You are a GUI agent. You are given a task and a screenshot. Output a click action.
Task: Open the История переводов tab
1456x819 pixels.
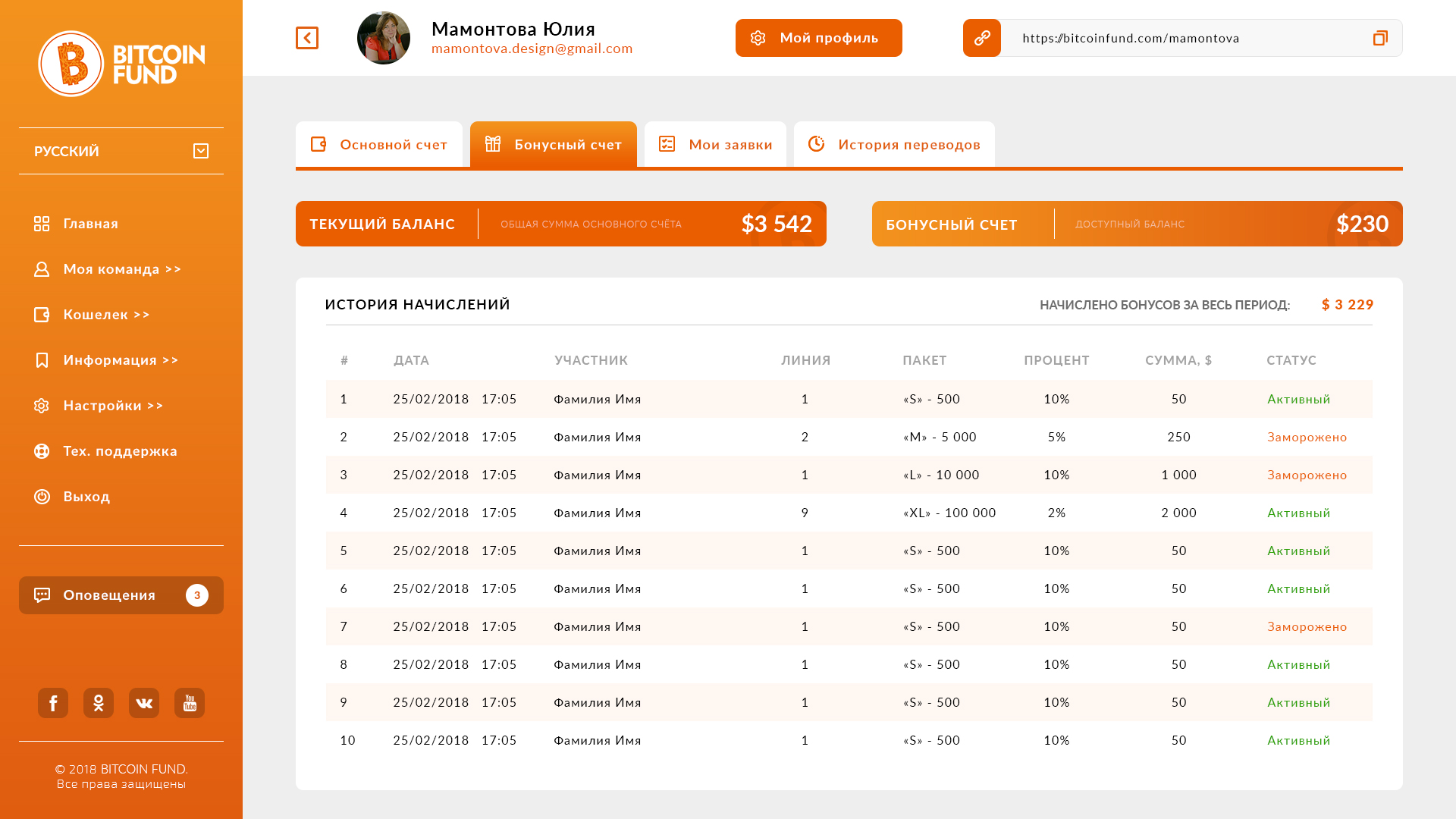click(x=894, y=144)
